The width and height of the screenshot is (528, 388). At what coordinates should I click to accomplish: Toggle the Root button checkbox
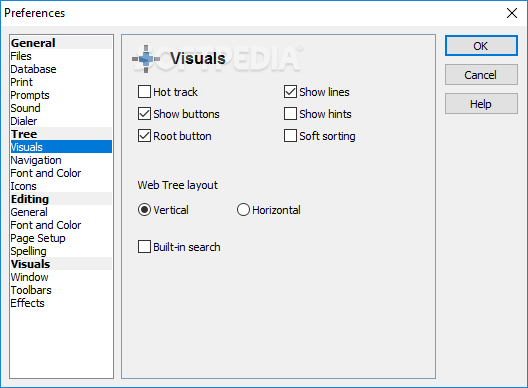click(x=144, y=136)
